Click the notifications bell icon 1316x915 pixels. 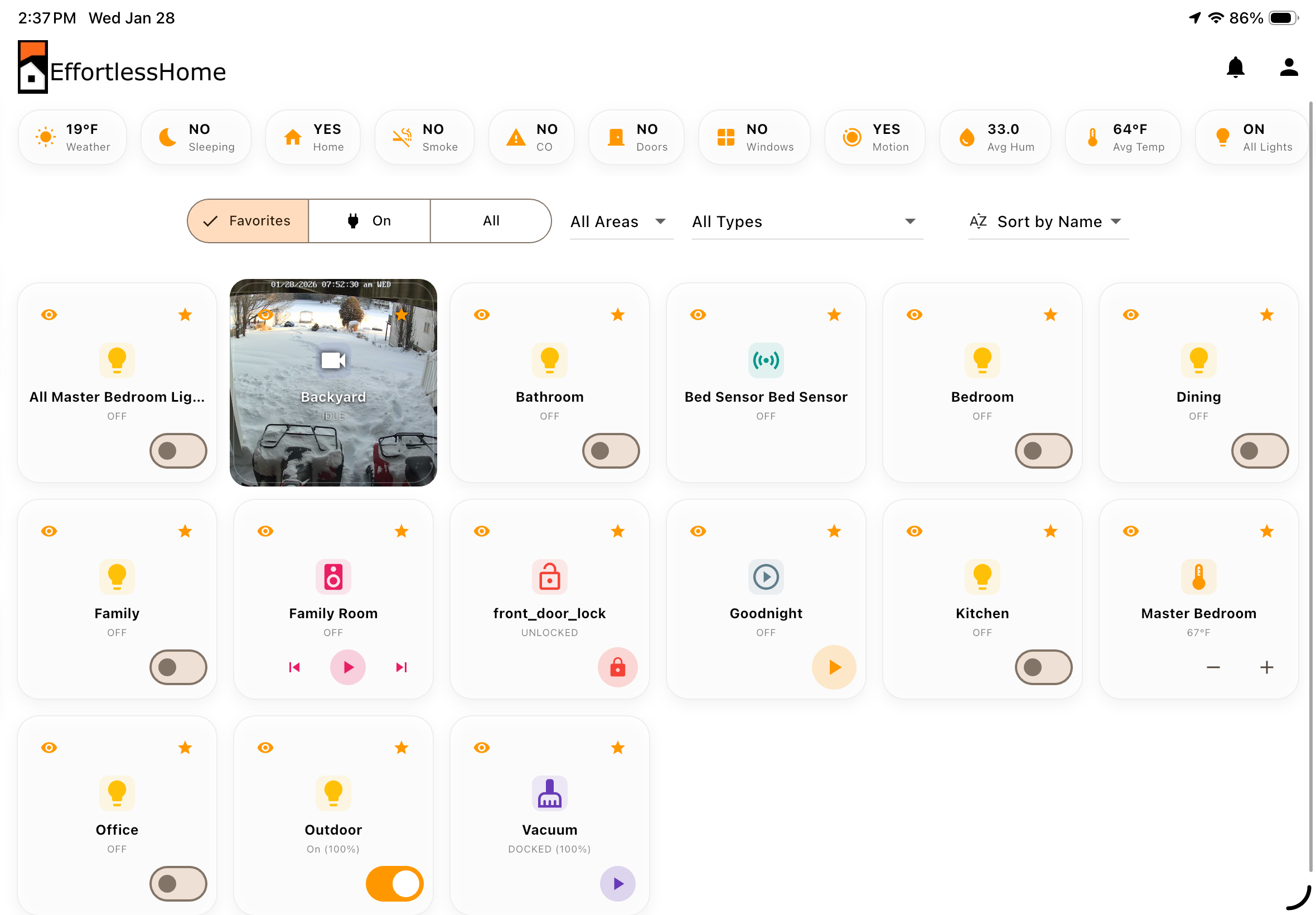(x=1235, y=67)
